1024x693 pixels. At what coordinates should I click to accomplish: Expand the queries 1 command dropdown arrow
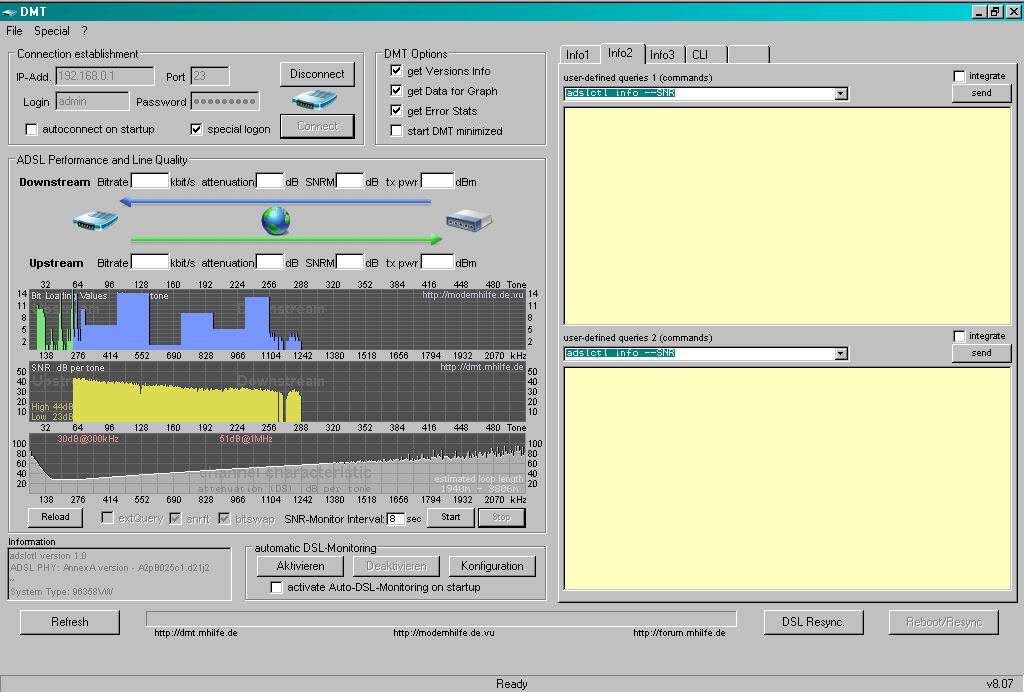tap(841, 93)
